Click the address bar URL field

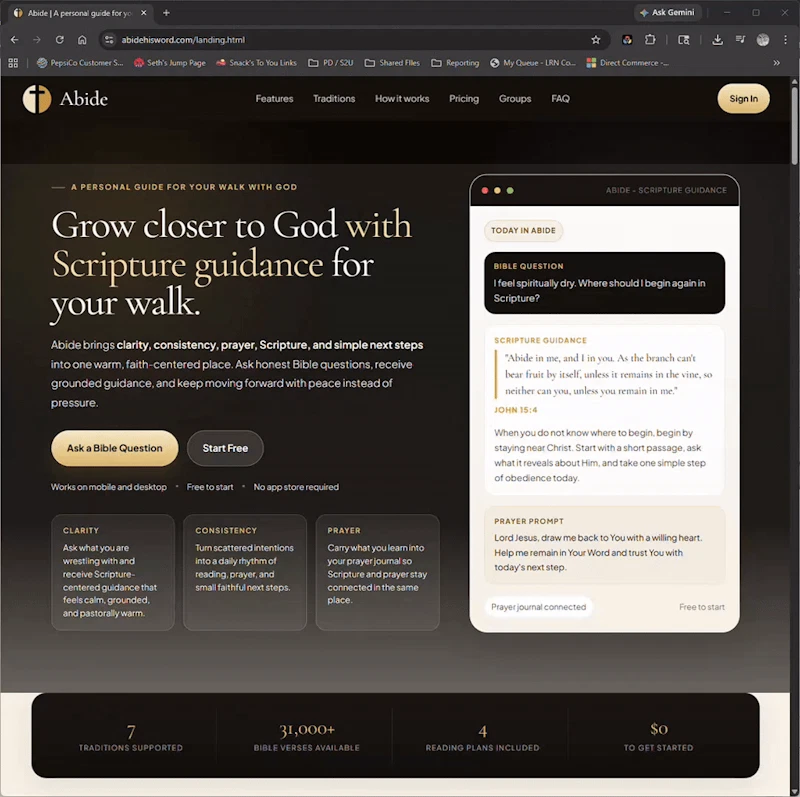click(352, 40)
